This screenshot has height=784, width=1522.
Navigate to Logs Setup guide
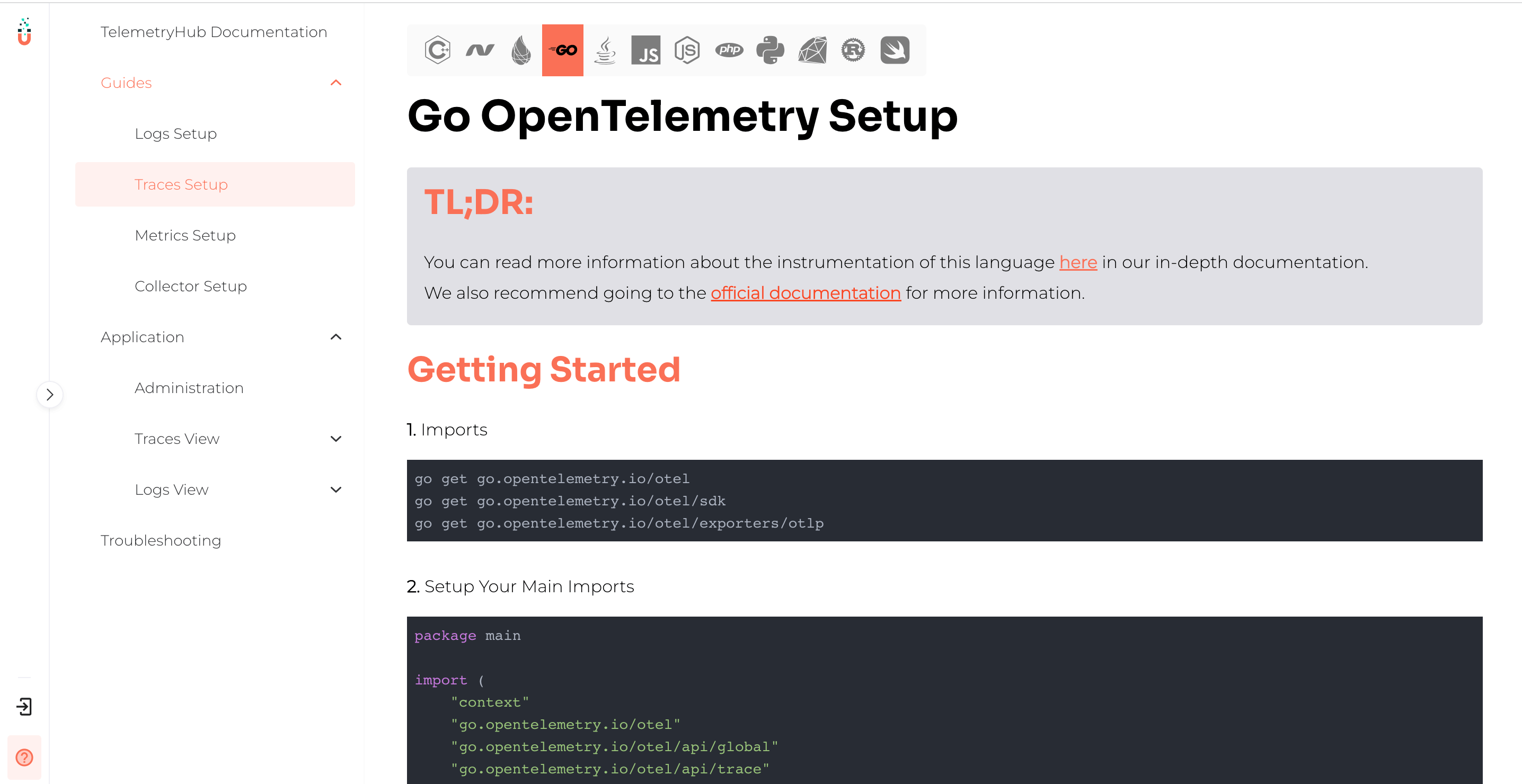[x=177, y=133]
